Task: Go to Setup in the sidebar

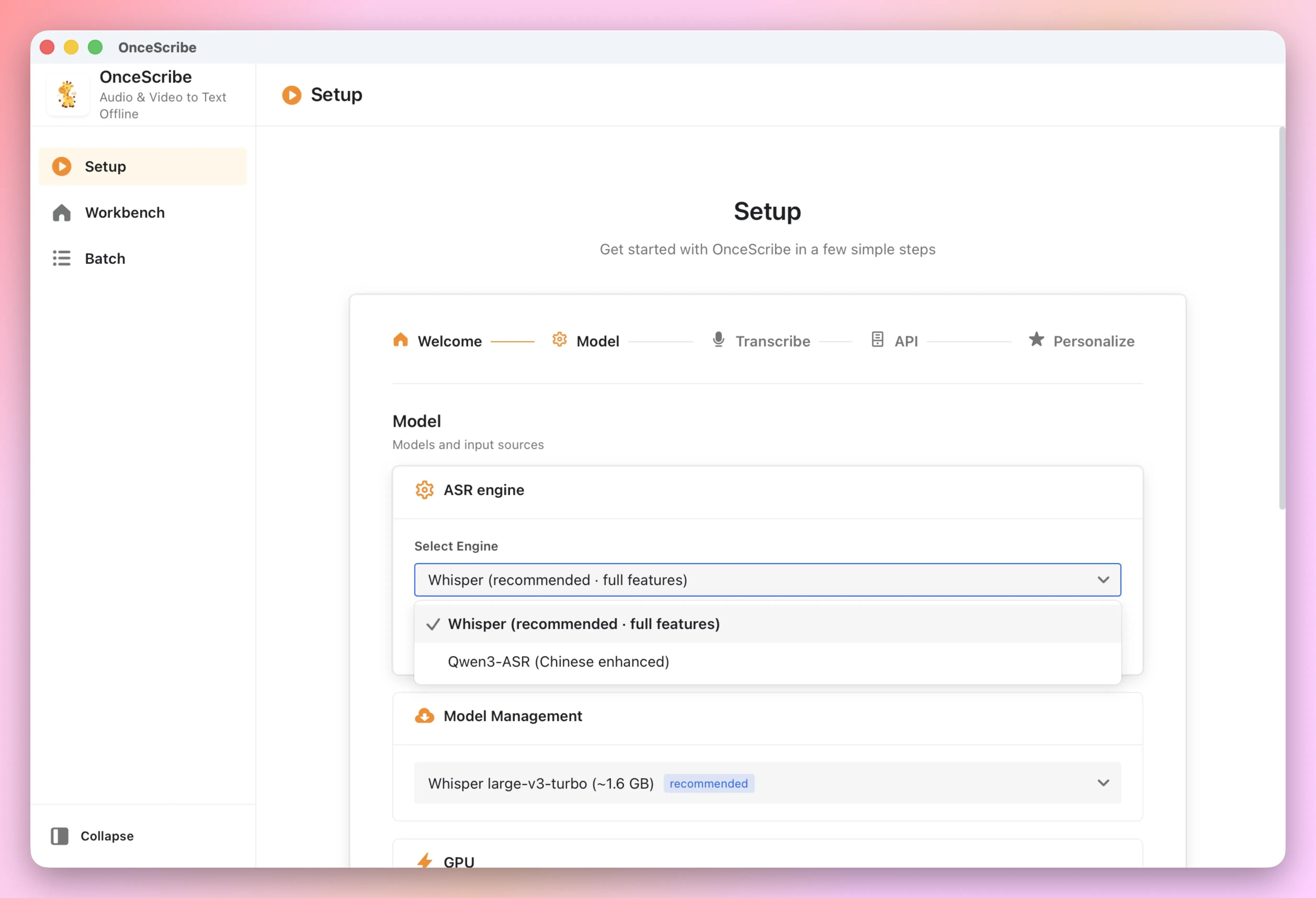Action: [143, 167]
